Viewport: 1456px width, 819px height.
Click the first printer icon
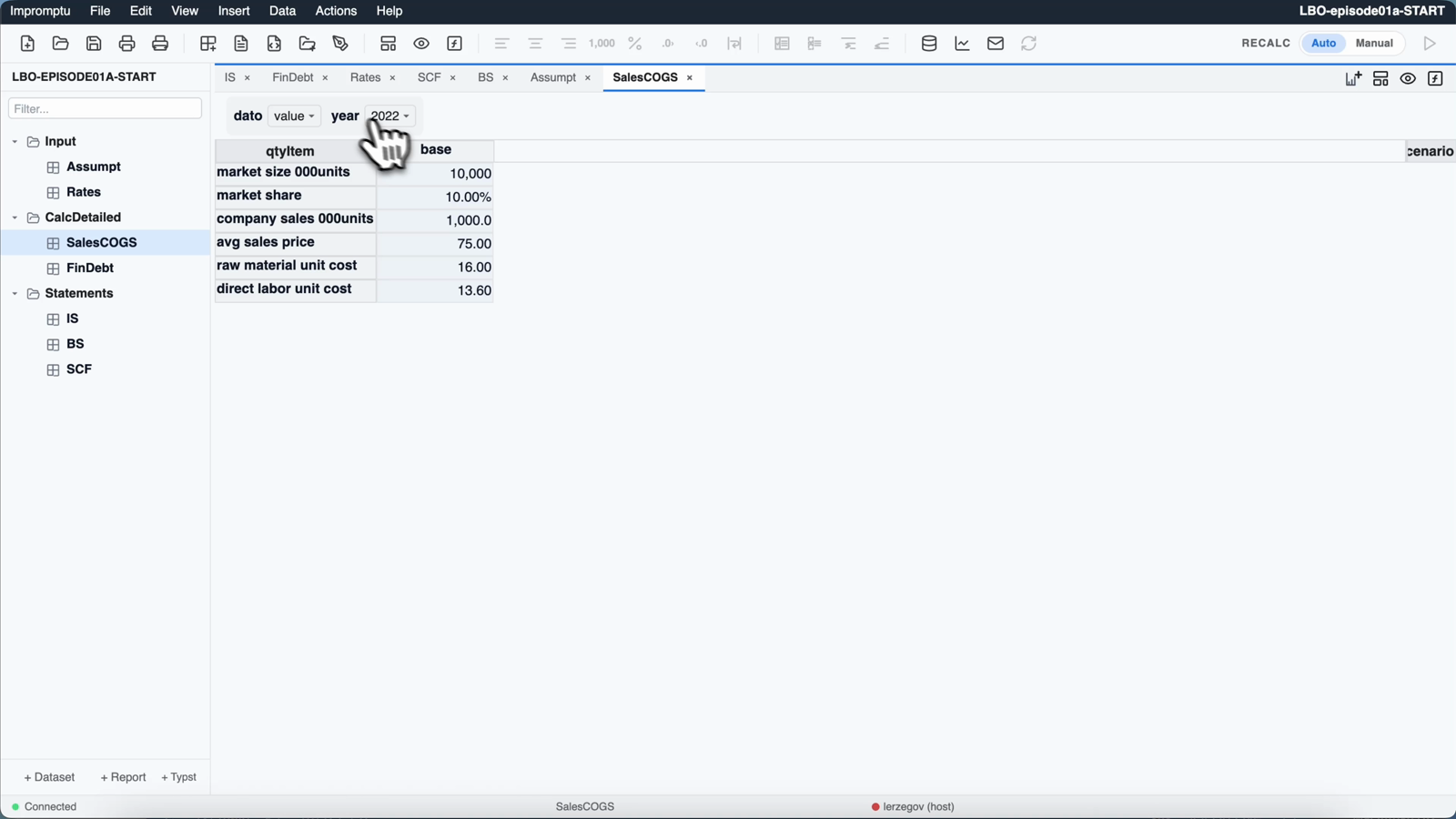click(x=126, y=44)
